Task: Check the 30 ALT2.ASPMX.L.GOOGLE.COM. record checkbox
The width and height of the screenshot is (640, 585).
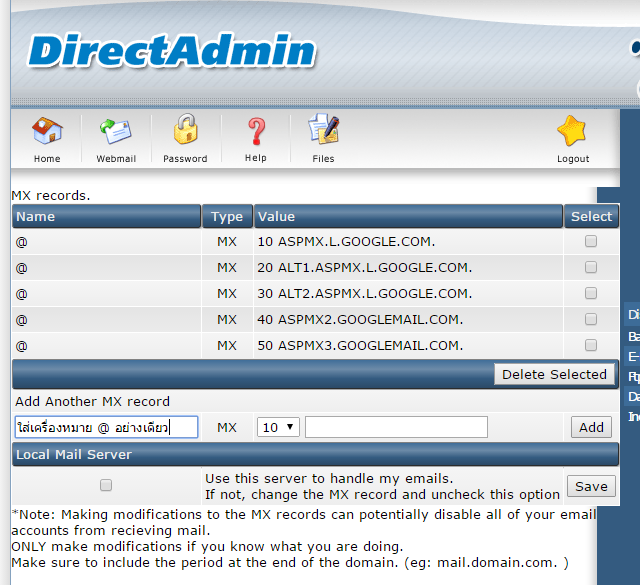Action: 591,293
